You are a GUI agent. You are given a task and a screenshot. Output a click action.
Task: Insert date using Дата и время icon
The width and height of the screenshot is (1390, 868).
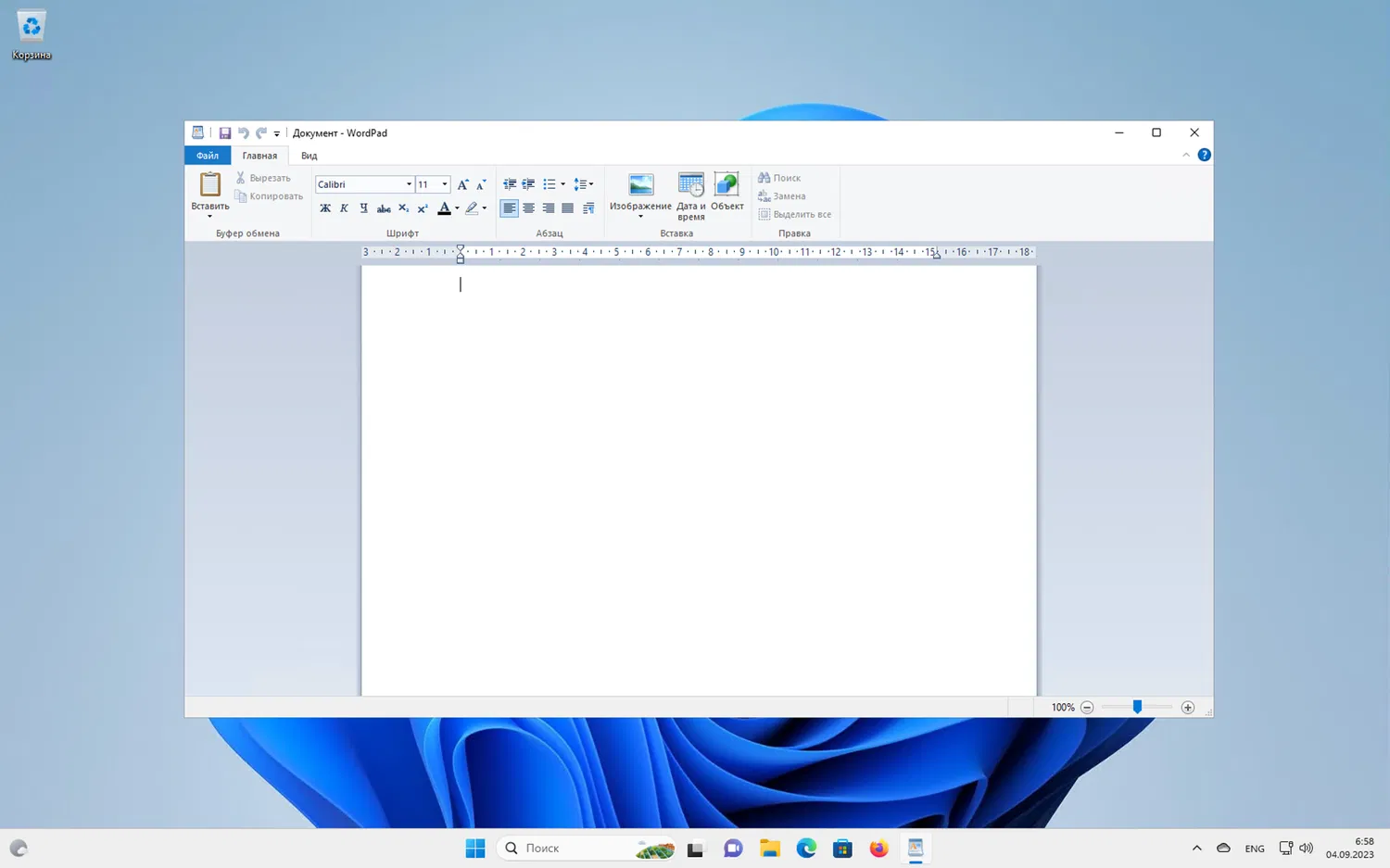pyautogui.click(x=690, y=185)
